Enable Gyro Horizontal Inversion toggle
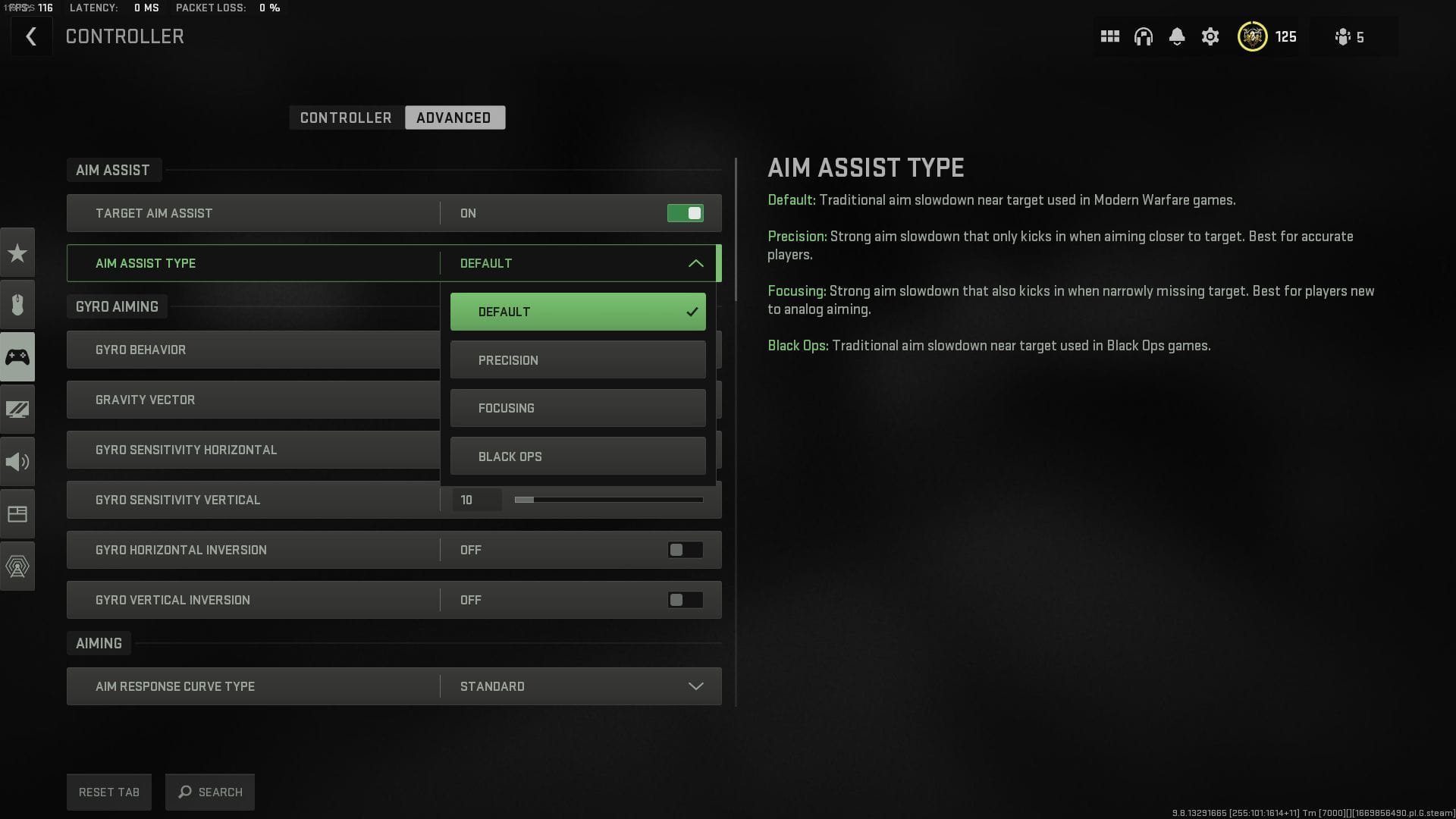This screenshot has width=1456, height=819. pyautogui.click(x=685, y=550)
